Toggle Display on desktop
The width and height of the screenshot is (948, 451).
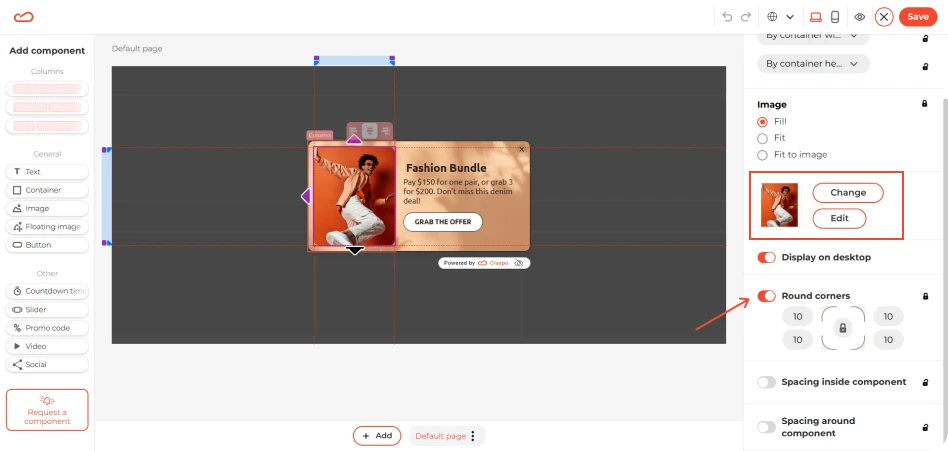[x=767, y=258]
